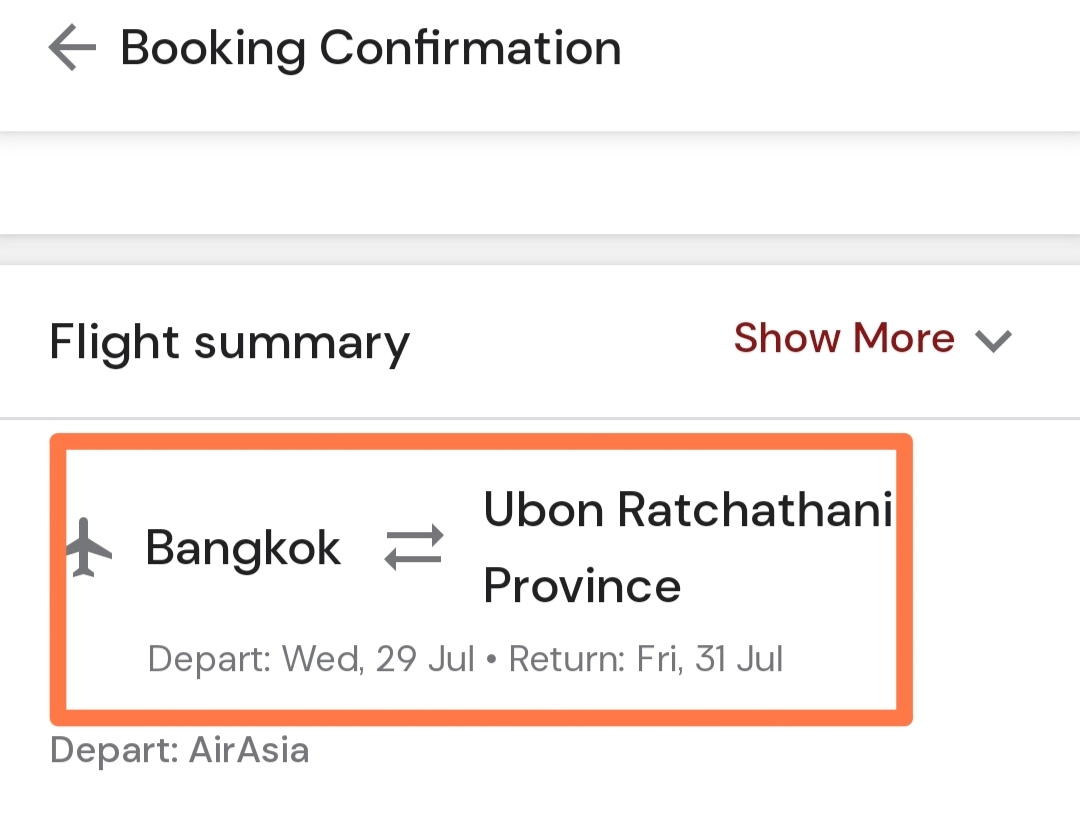Screen dimensions: 1080x818
Task: Tap the empty band below the header
Action: 540,184
